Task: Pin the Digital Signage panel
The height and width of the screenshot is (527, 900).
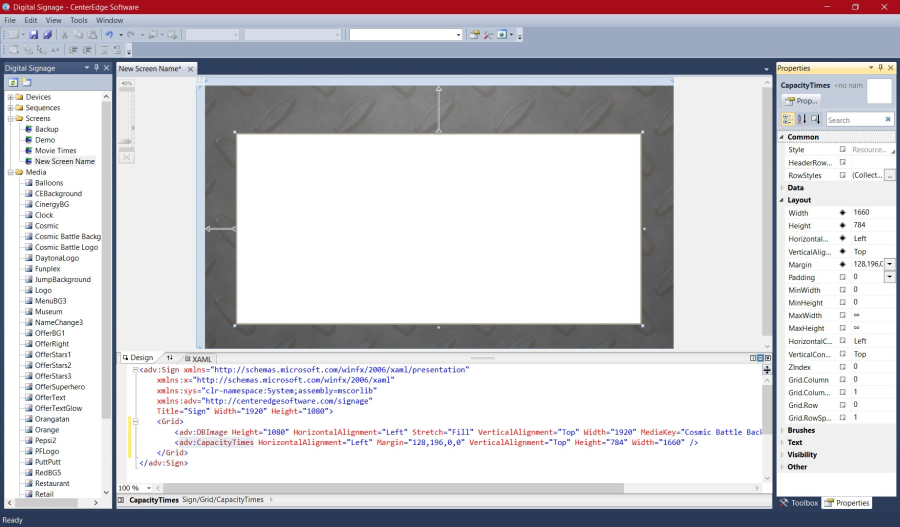Action: tap(96, 68)
